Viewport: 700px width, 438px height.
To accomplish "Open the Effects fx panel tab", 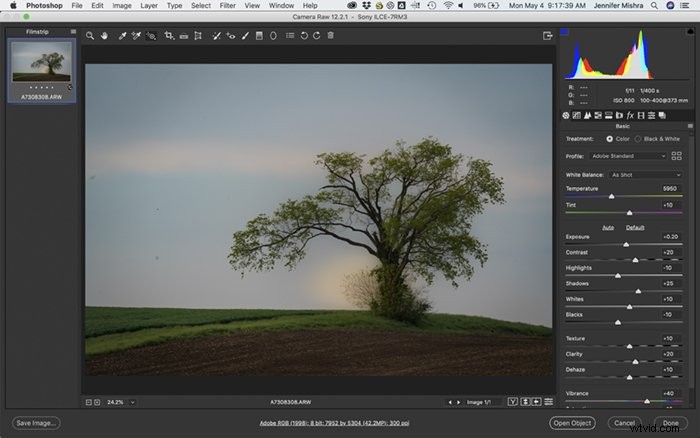I will click(630, 116).
